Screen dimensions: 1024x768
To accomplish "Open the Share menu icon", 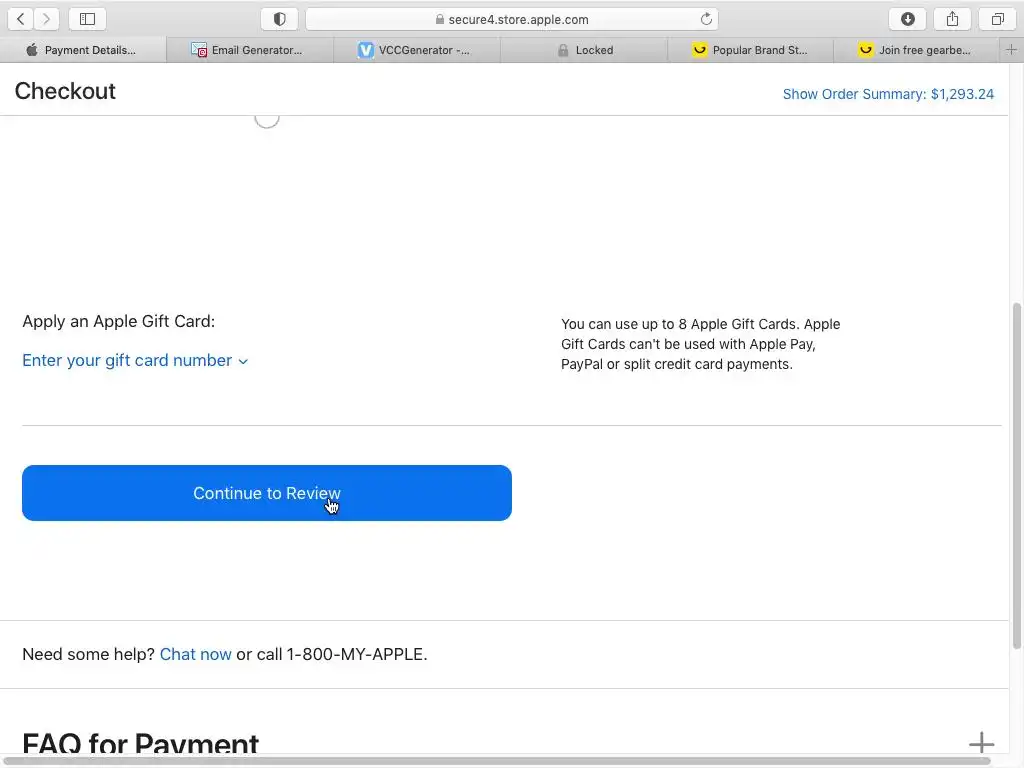I will coord(952,19).
